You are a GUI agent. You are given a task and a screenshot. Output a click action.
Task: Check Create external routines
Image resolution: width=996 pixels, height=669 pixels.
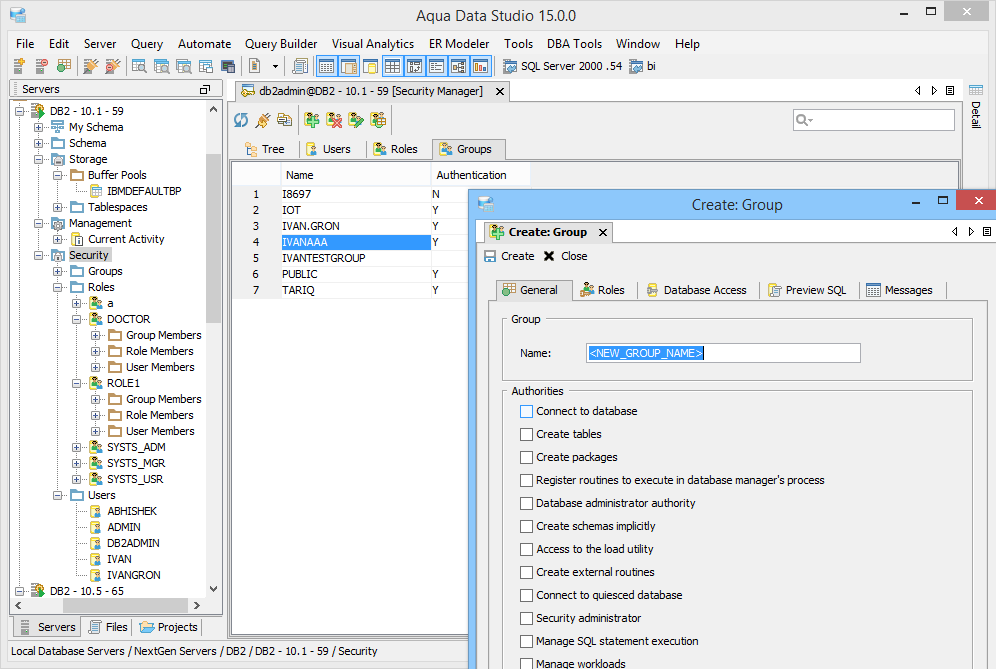pyautogui.click(x=526, y=572)
